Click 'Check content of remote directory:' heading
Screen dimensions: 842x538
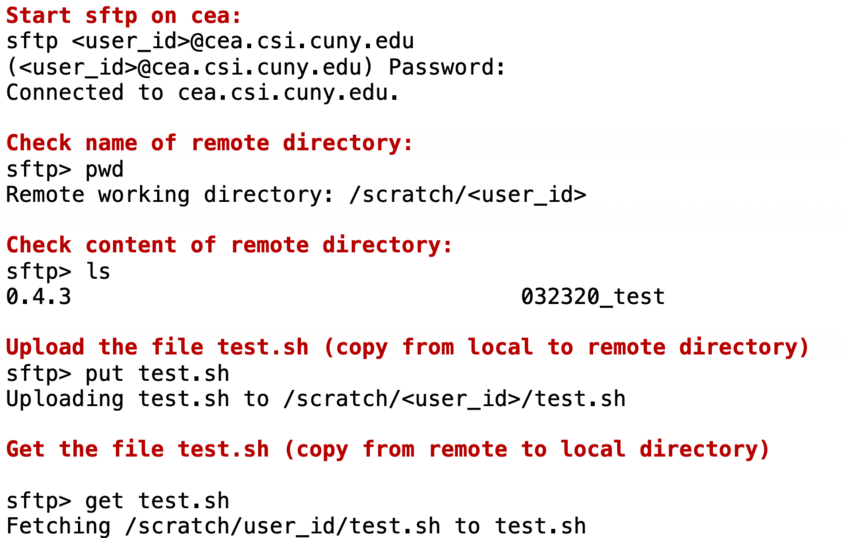[x=229, y=245]
